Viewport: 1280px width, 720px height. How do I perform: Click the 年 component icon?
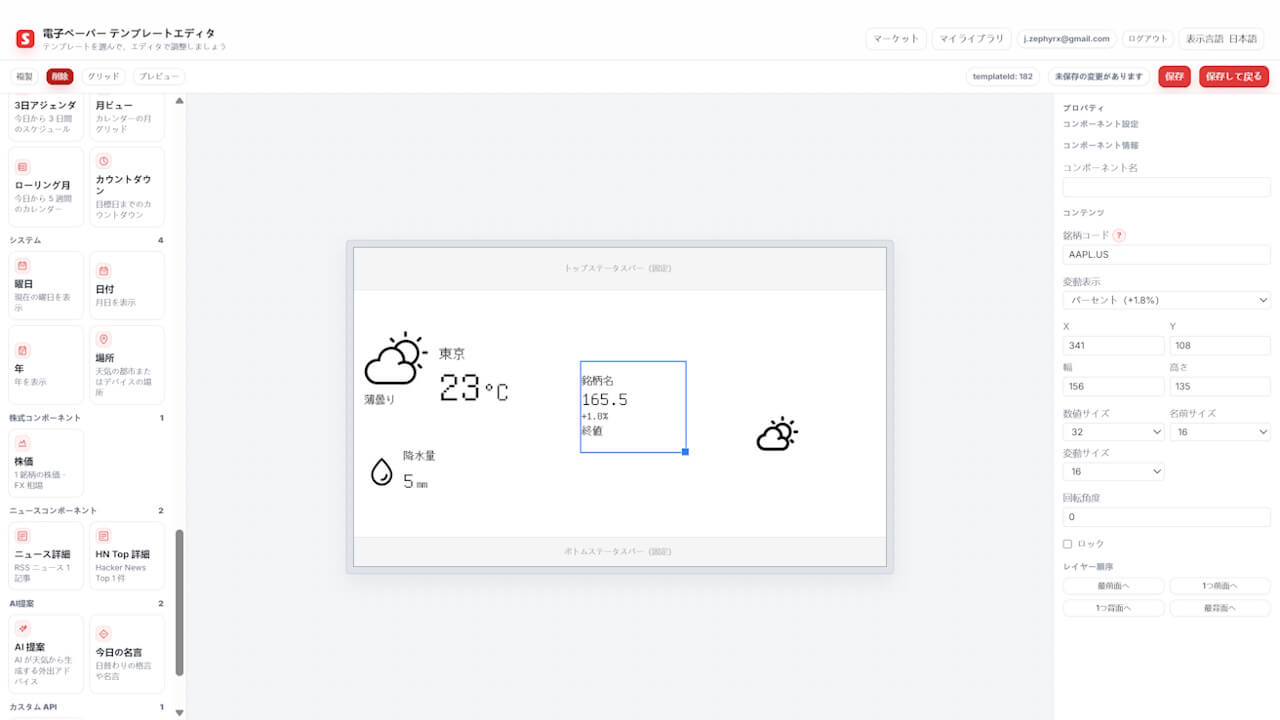(23, 351)
